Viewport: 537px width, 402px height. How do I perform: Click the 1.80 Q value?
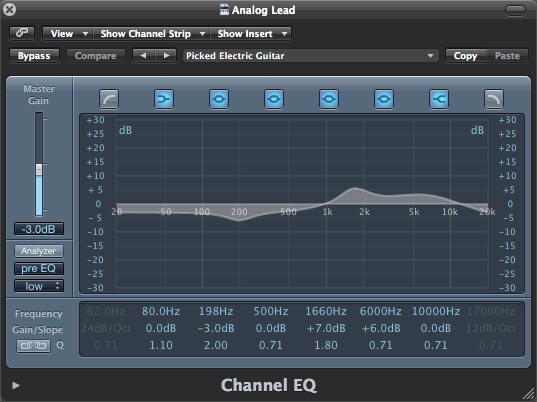pos(326,345)
